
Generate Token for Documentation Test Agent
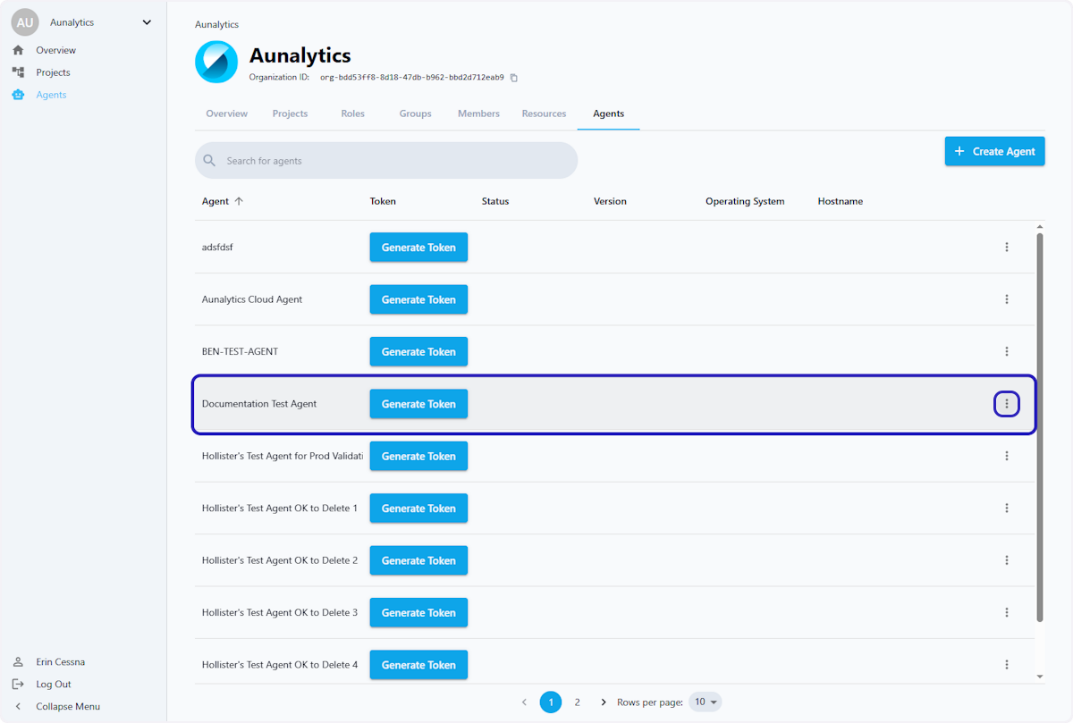[419, 404]
